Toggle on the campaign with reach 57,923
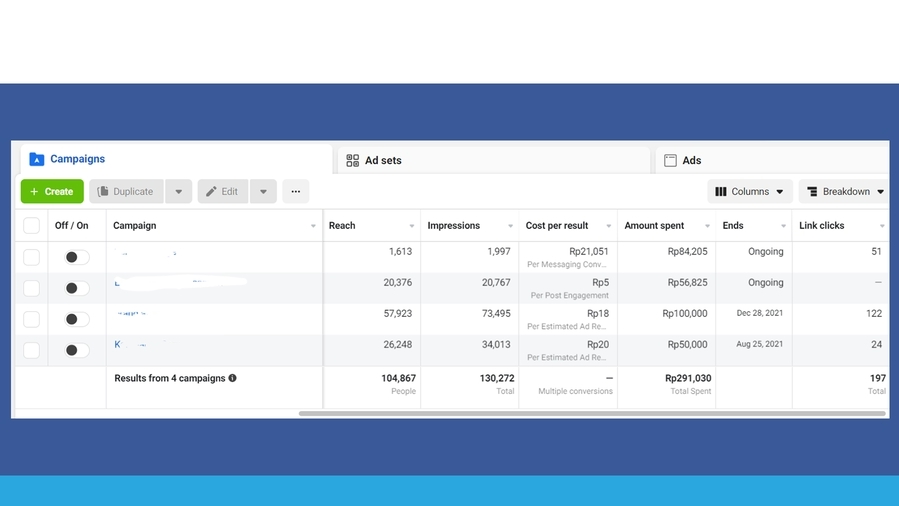899x506 pixels. (x=77, y=319)
